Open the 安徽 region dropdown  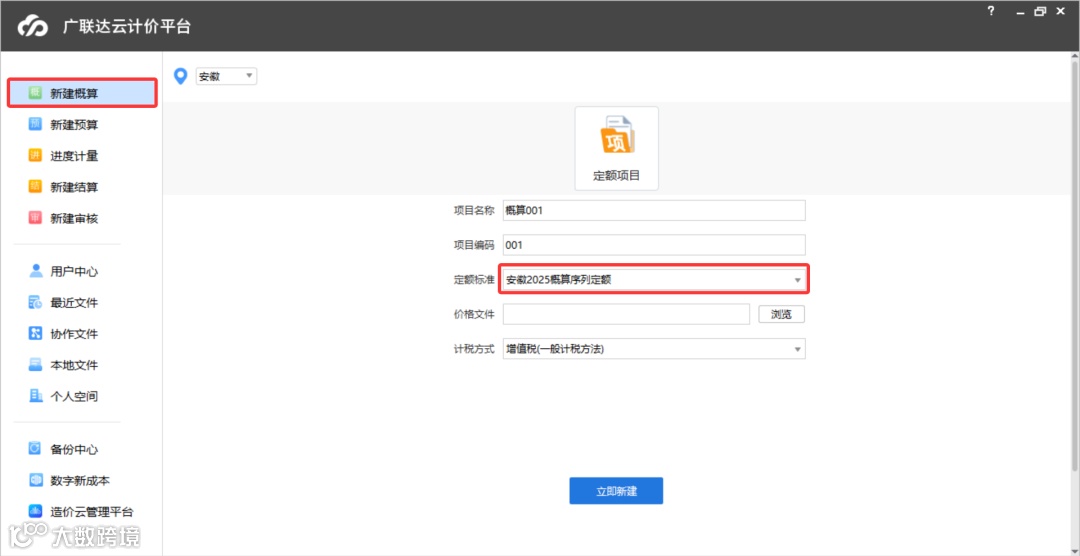(x=226, y=76)
